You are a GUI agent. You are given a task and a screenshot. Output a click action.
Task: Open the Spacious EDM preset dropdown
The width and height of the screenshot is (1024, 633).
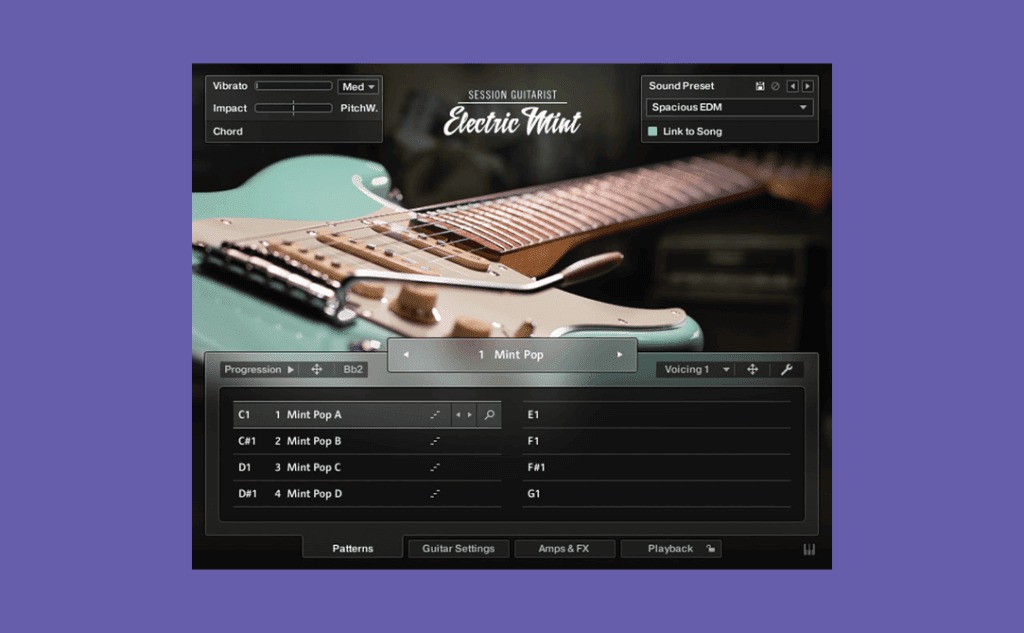[x=730, y=108]
